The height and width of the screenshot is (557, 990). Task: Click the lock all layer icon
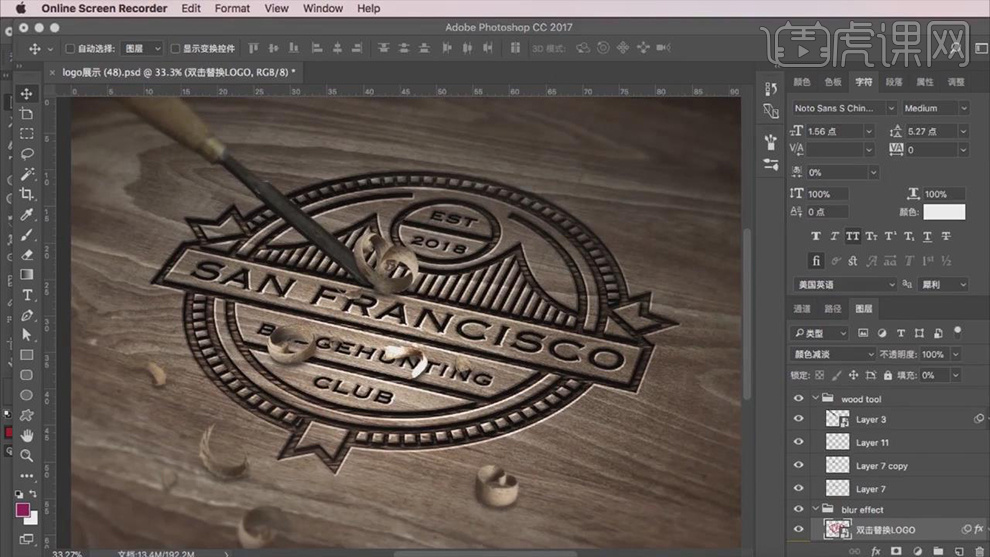[x=888, y=375]
